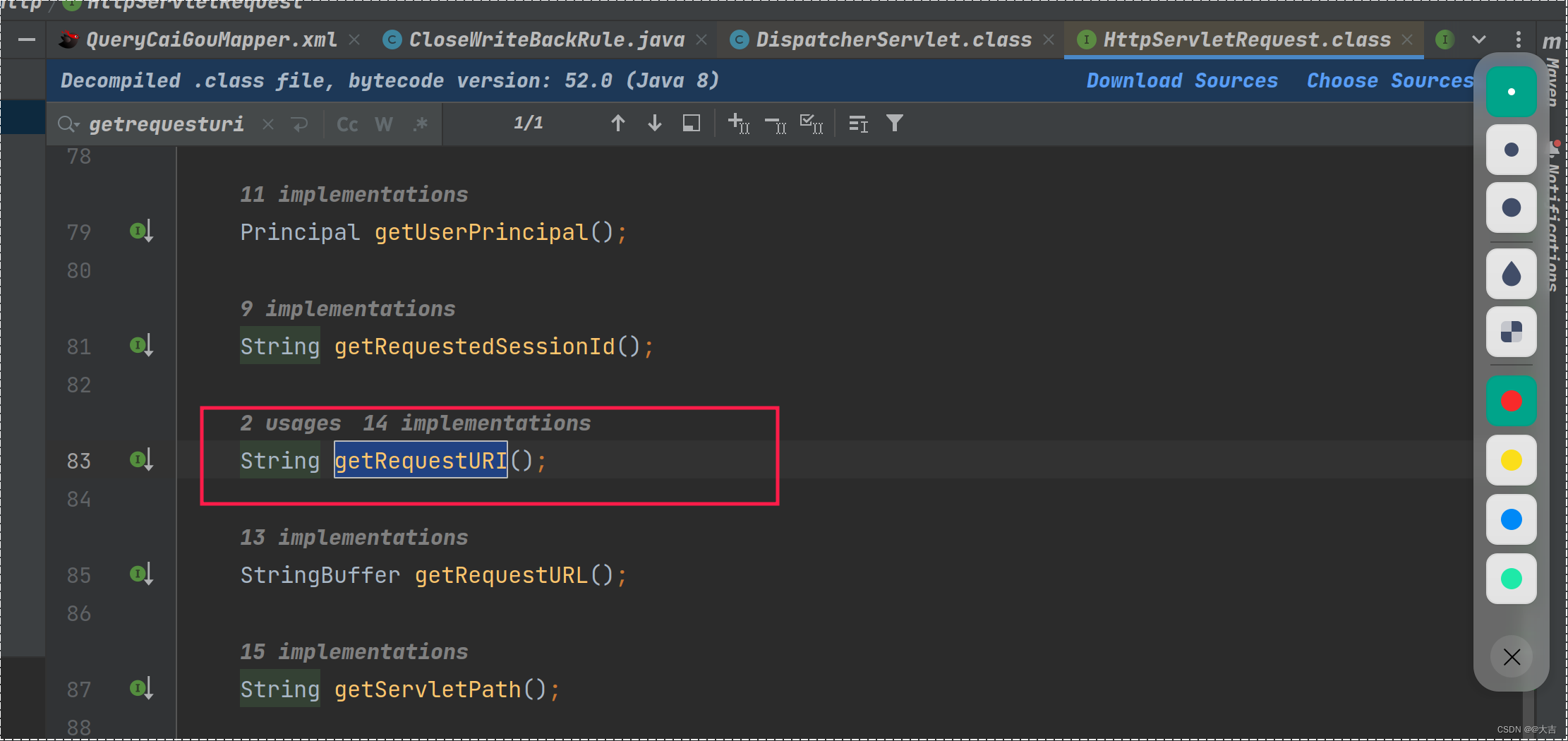This screenshot has width=1568, height=741.
Task: Click search field containing getrequesturi
Action: [x=167, y=124]
